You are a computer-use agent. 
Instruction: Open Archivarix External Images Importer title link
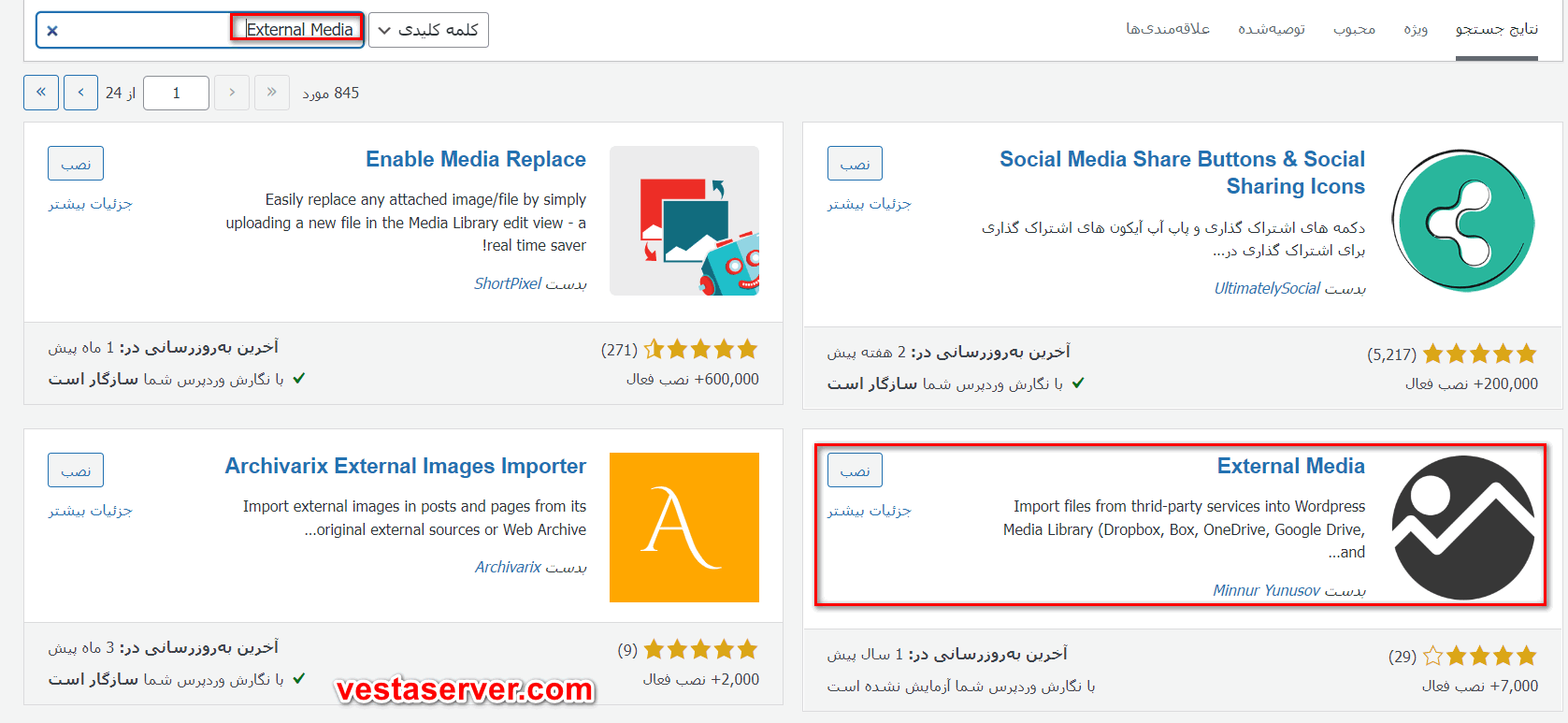(x=406, y=466)
